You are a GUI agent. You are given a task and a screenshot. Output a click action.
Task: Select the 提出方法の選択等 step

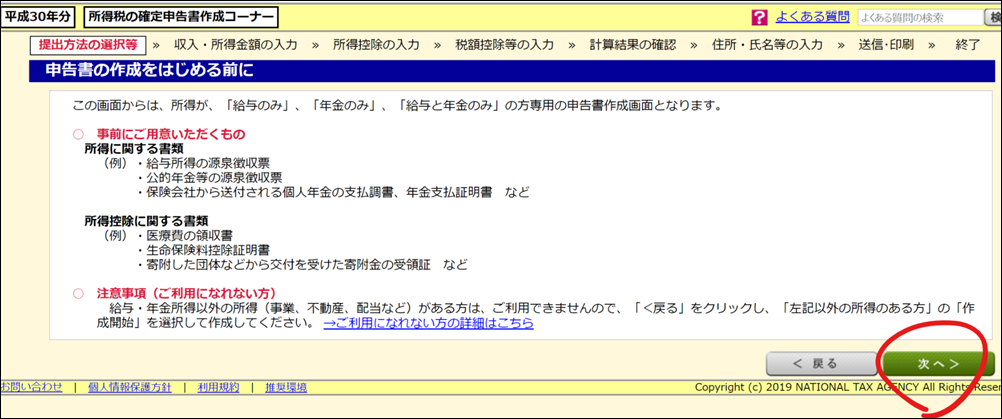point(88,45)
